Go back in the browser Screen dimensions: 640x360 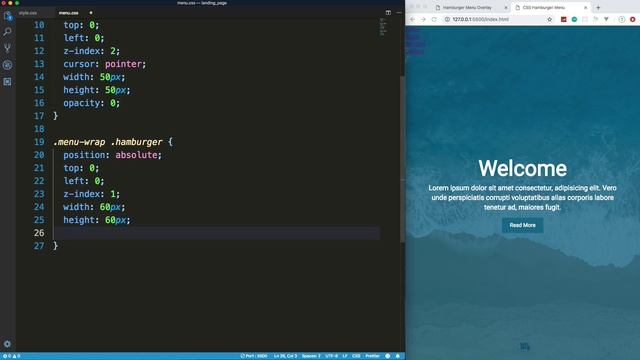pos(412,19)
